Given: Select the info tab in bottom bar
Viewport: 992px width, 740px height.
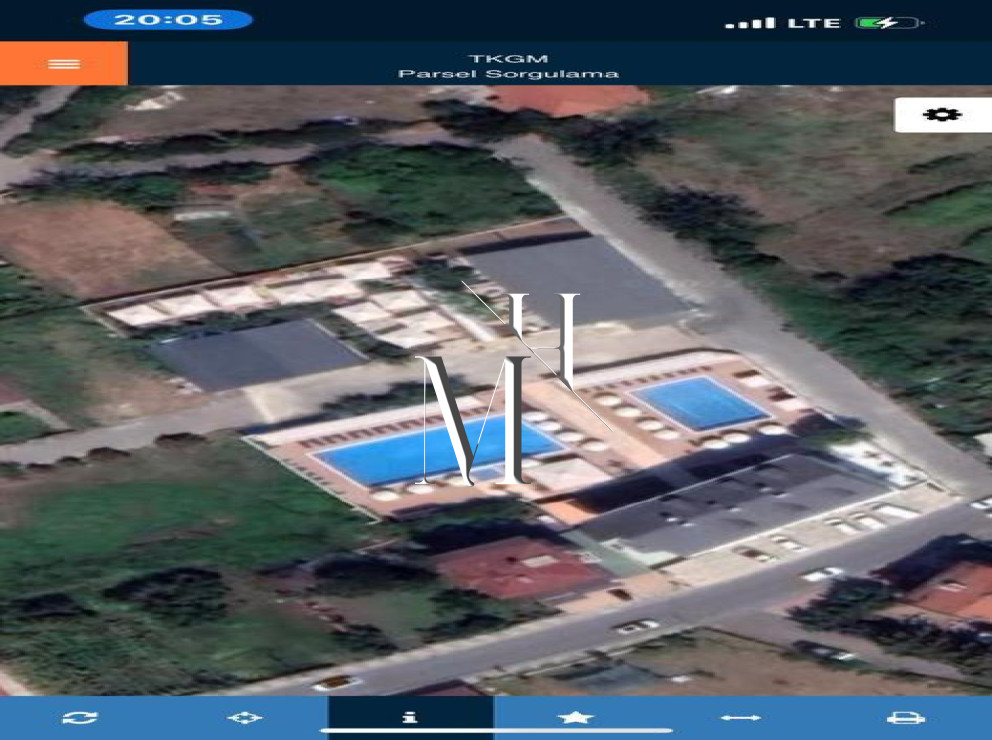Looking at the screenshot, I should click(411, 717).
